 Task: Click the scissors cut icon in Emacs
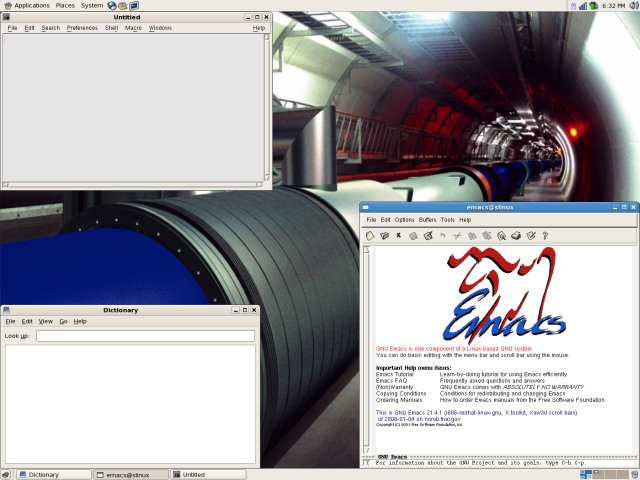click(457, 235)
